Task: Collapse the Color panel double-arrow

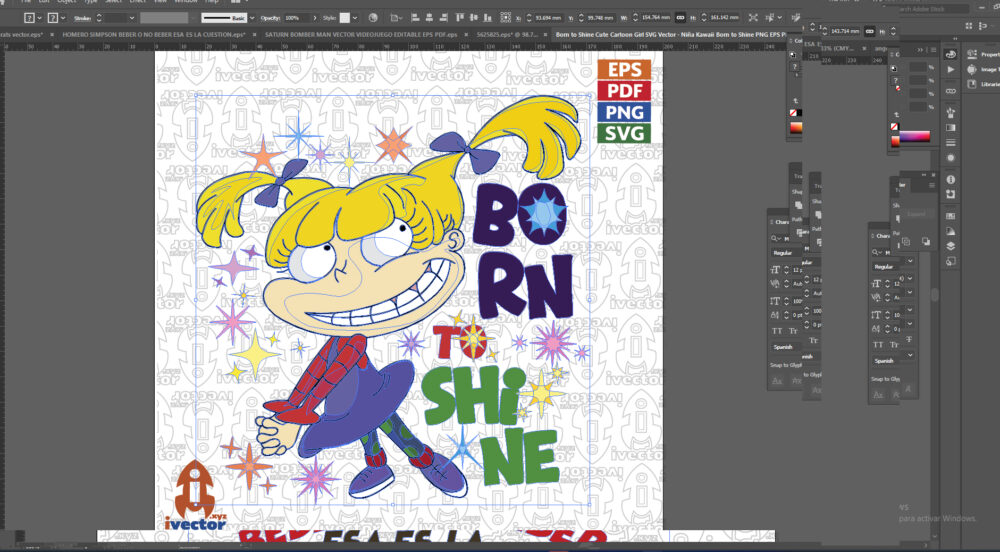Action: coord(920,49)
